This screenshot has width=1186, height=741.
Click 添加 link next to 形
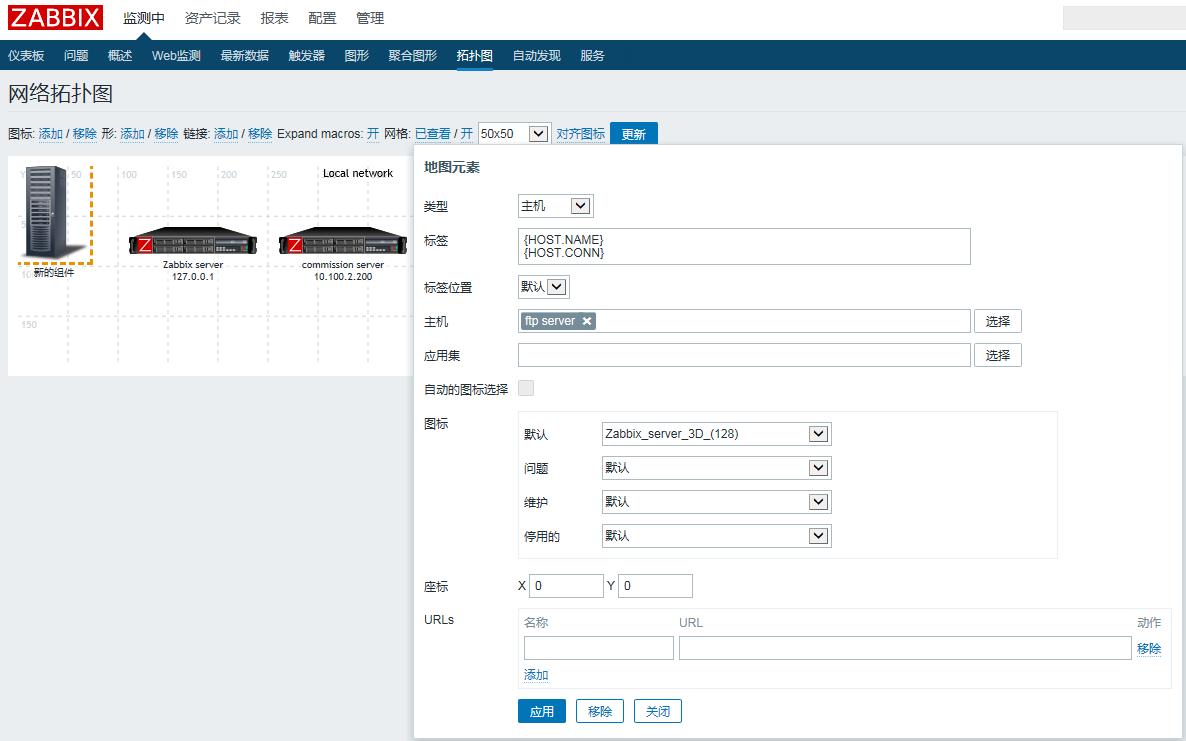coord(132,134)
